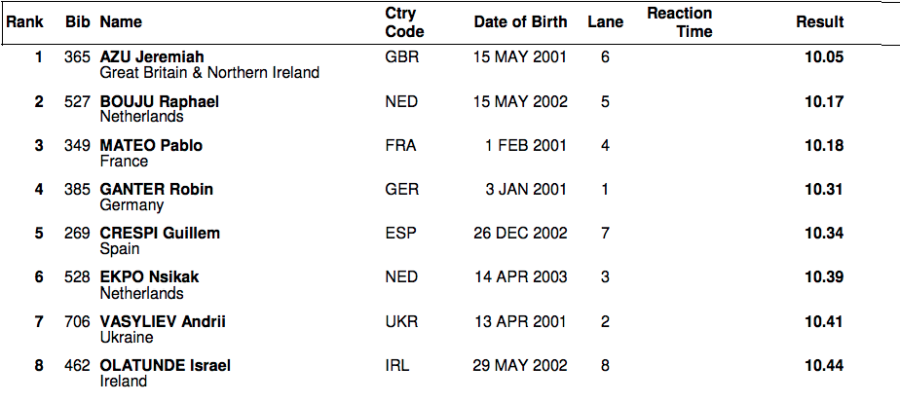900x403 pixels.
Task: Select OLATUNDE Israel's name
Action: pos(165,366)
